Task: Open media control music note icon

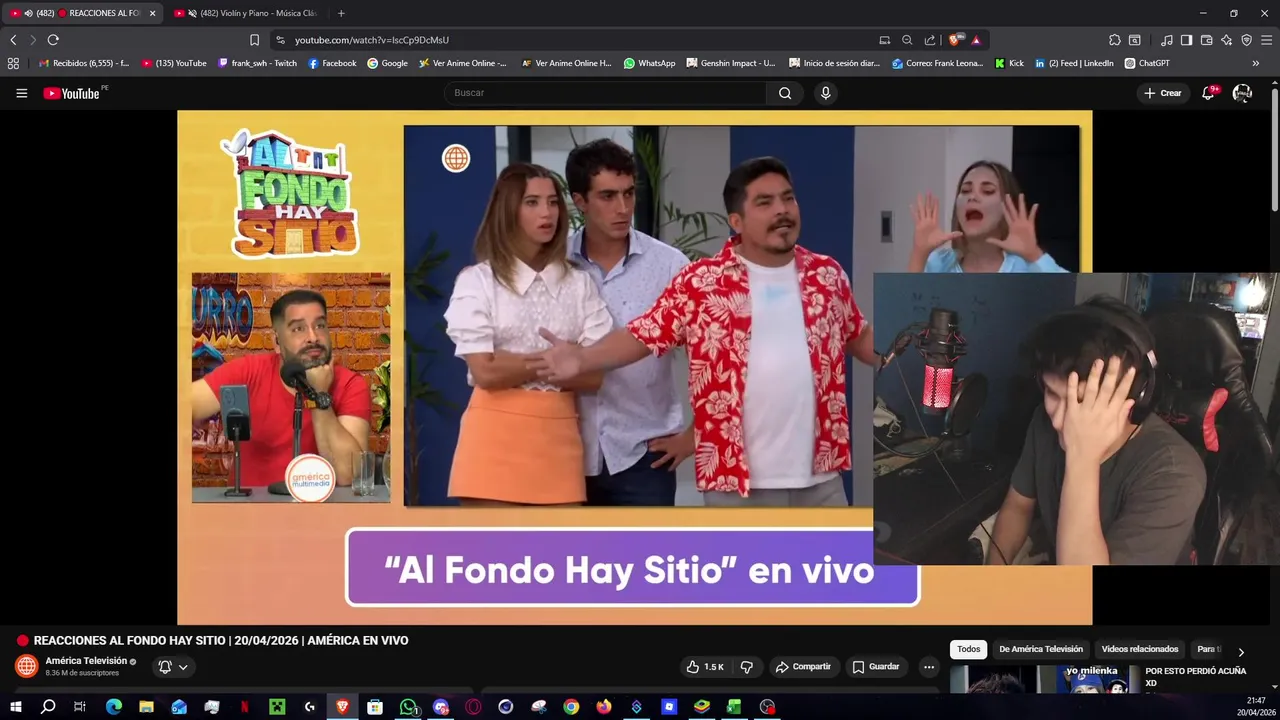Action: click(1167, 40)
